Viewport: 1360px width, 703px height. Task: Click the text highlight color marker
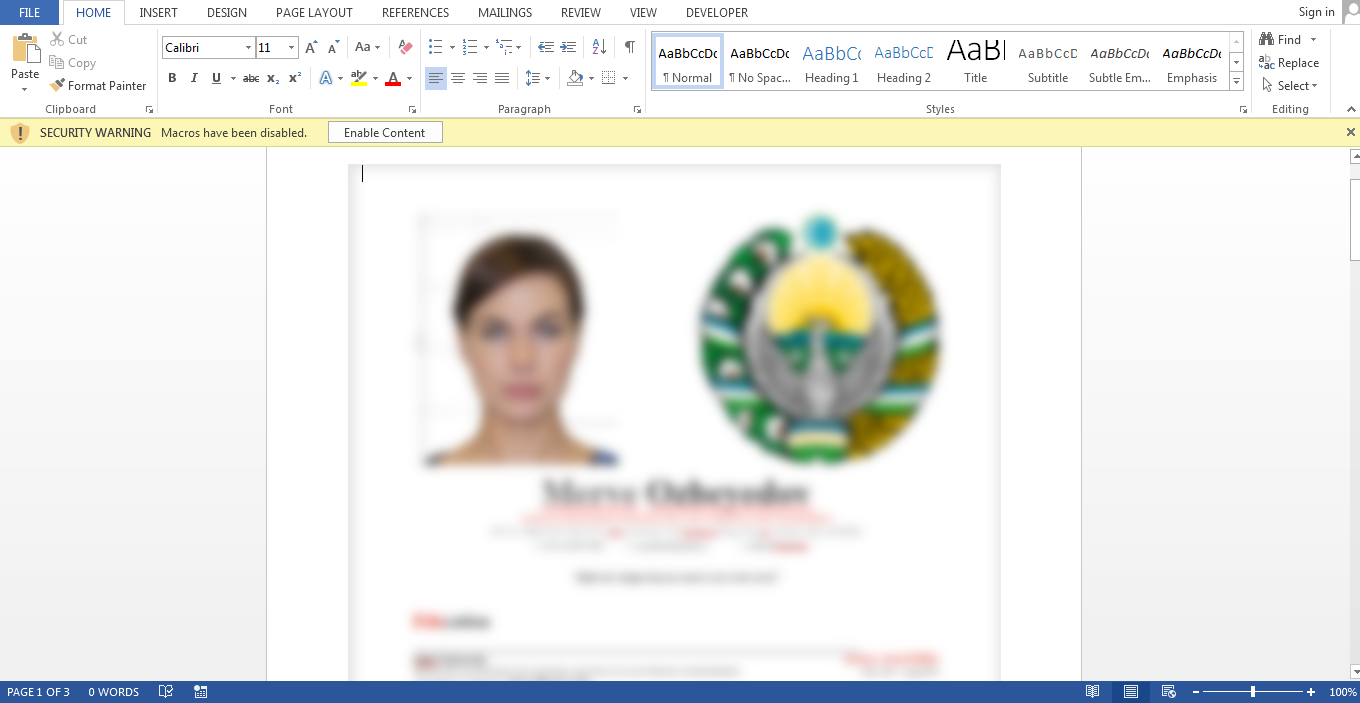point(359,78)
